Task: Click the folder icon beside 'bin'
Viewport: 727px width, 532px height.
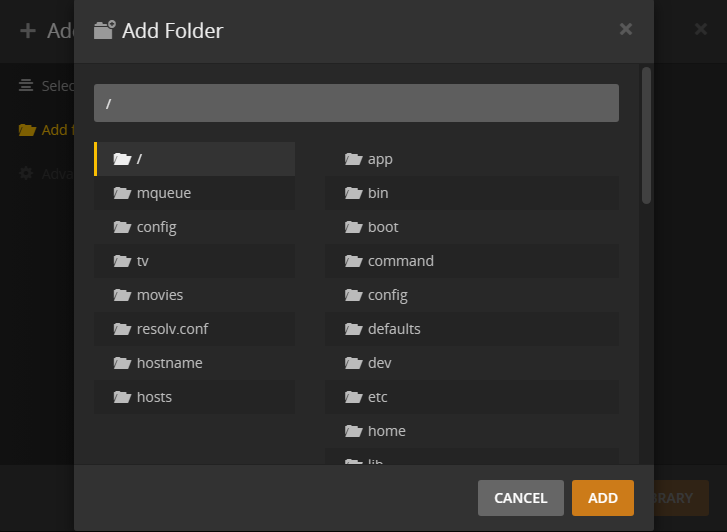Action: 352,193
